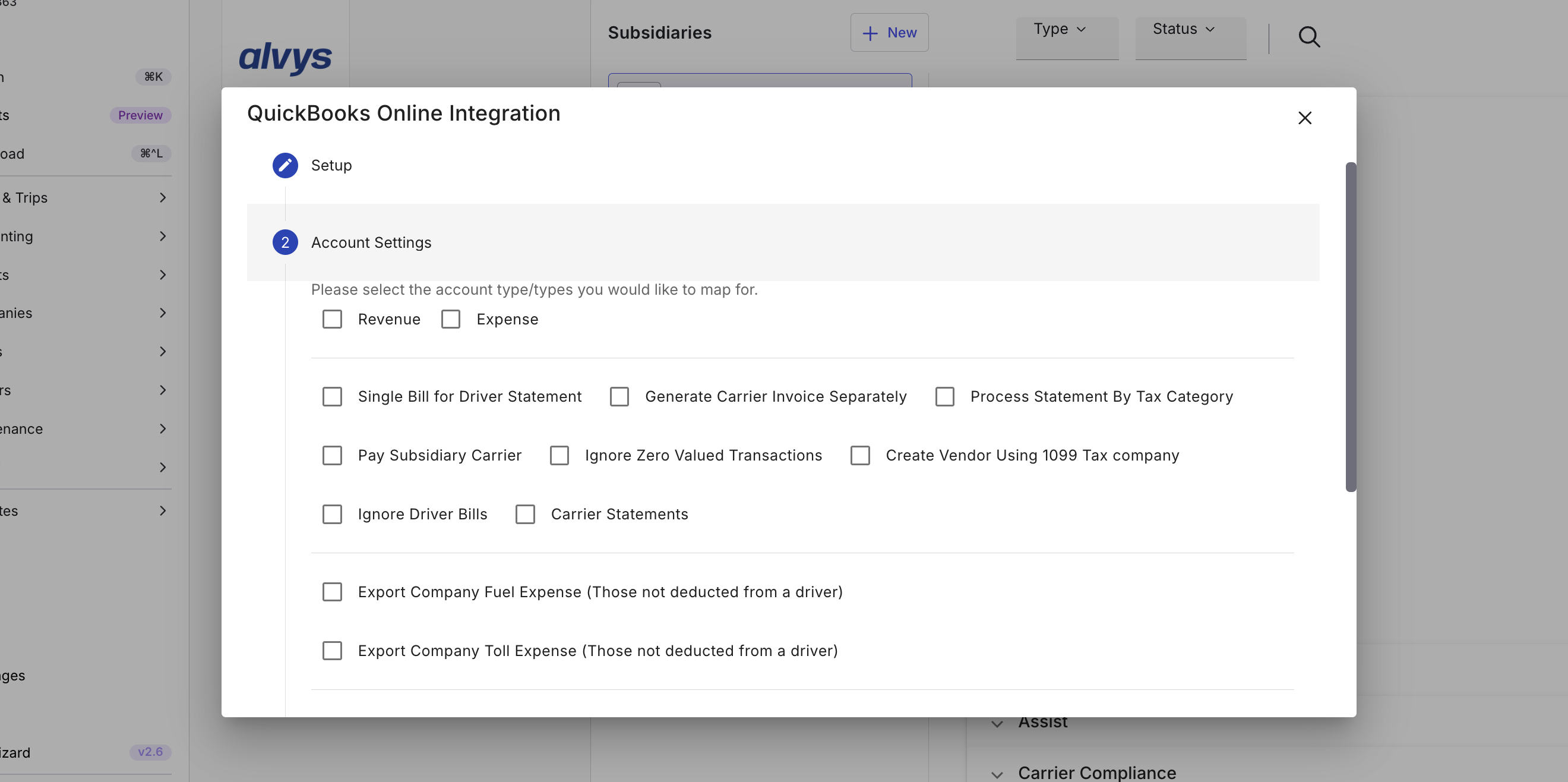Open the sidebar wizard item labeled v2.6

pyautogui.click(x=85, y=753)
